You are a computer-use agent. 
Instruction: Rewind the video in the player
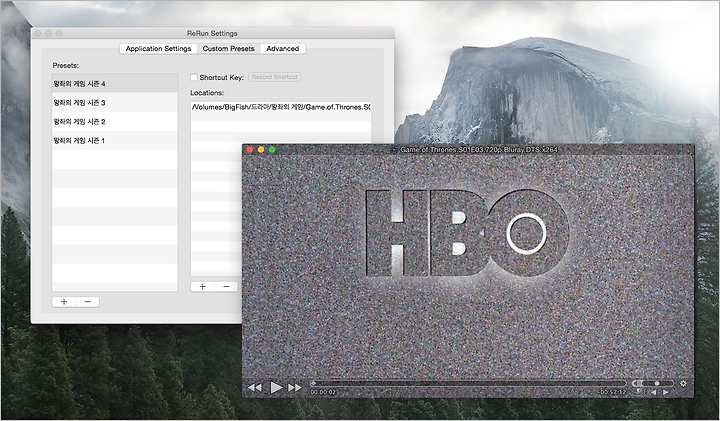pos(255,388)
